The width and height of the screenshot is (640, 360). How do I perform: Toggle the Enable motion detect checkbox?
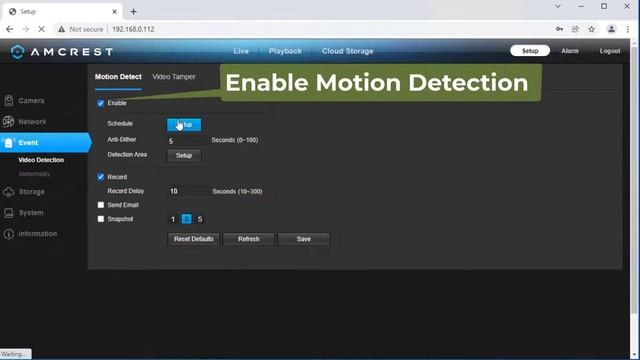click(x=101, y=103)
